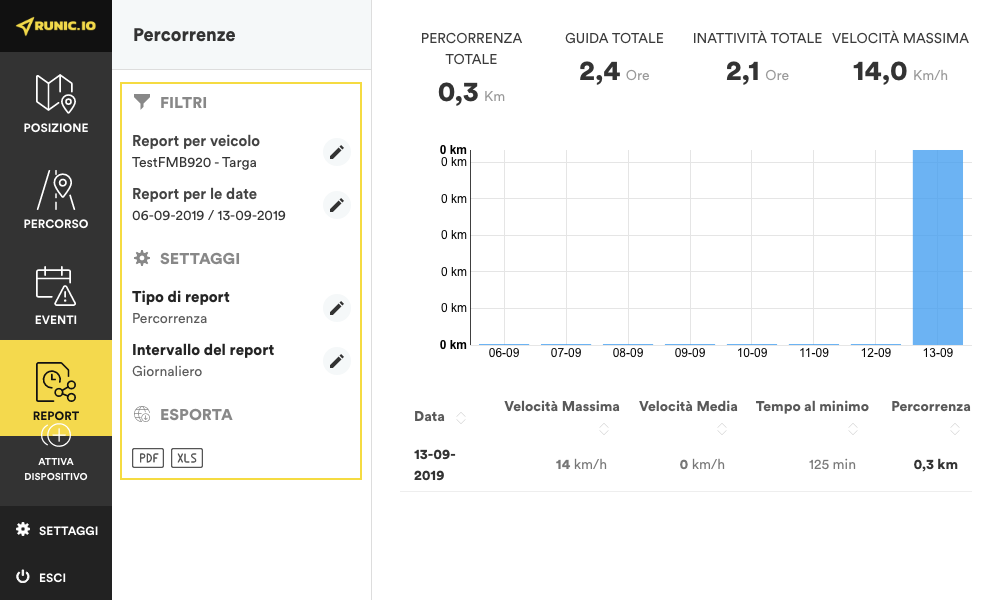Edit the Report per veicolo filter
1000x600 pixels.
coord(337,152)
